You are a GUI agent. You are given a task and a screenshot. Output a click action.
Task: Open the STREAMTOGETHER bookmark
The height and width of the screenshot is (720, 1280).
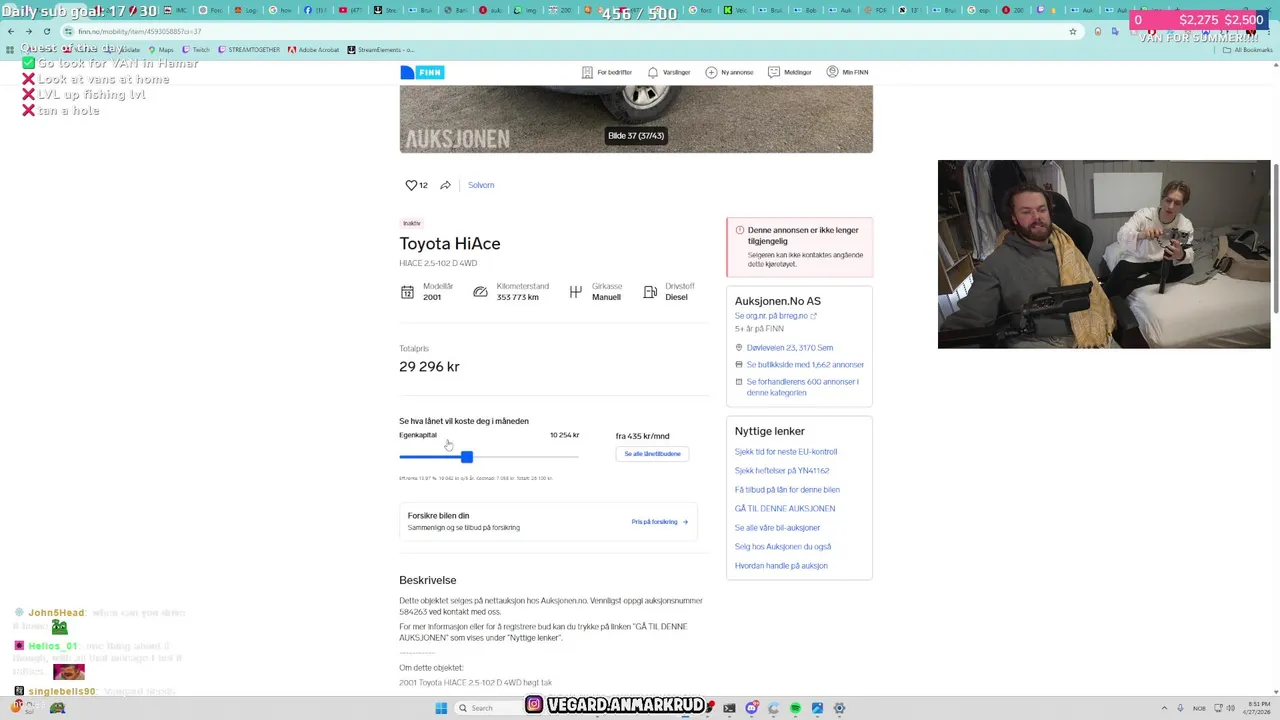(248, 49)
